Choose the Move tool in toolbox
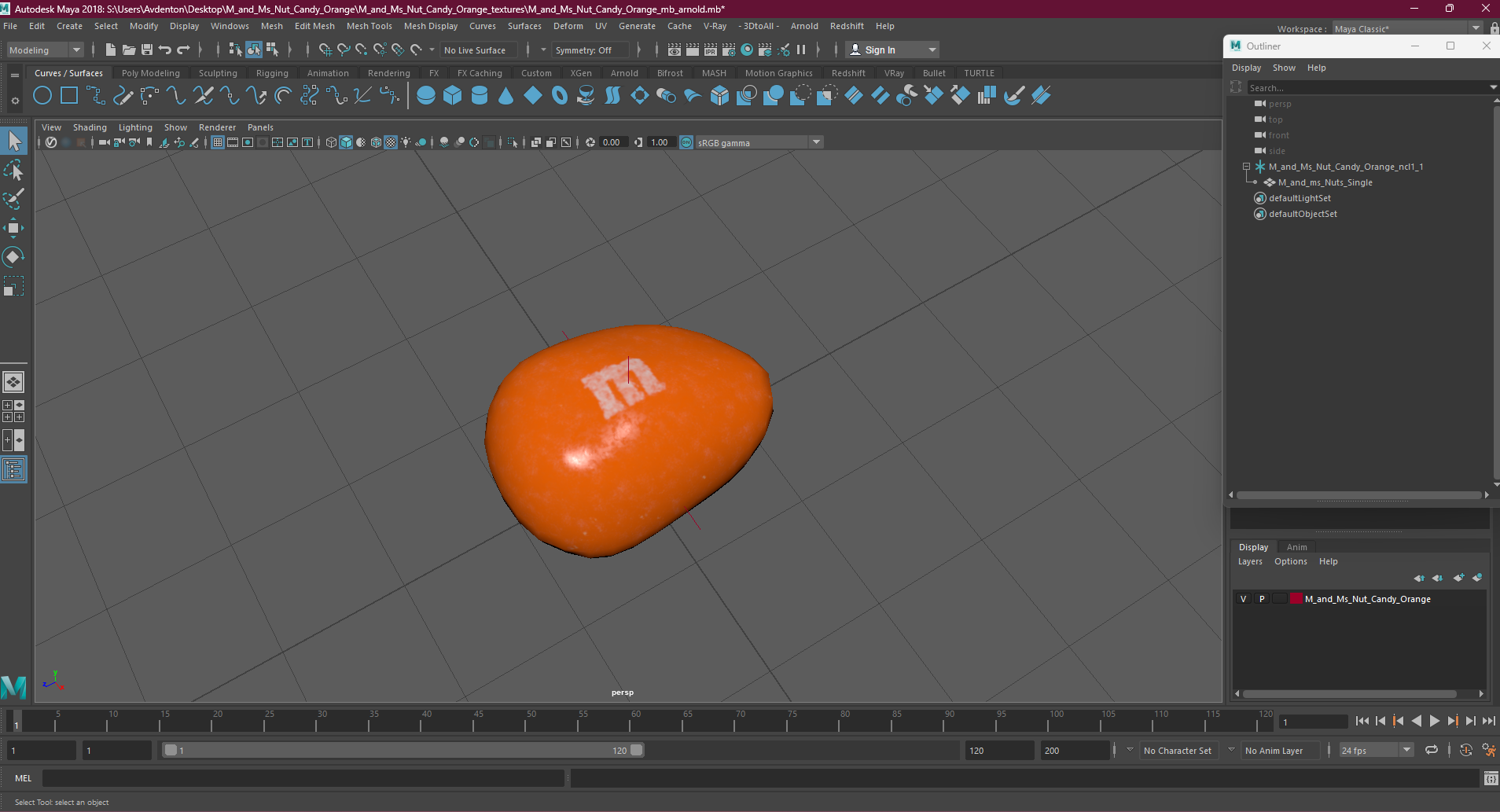This screenshot has height=812, width=1500. (14, 228)
